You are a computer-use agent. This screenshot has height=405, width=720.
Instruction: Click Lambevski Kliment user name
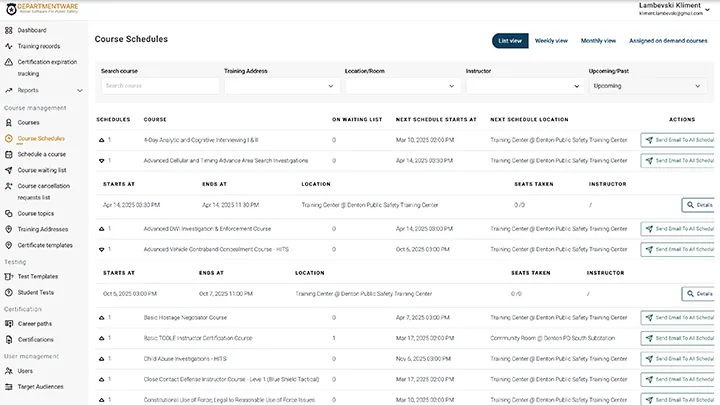669,6
